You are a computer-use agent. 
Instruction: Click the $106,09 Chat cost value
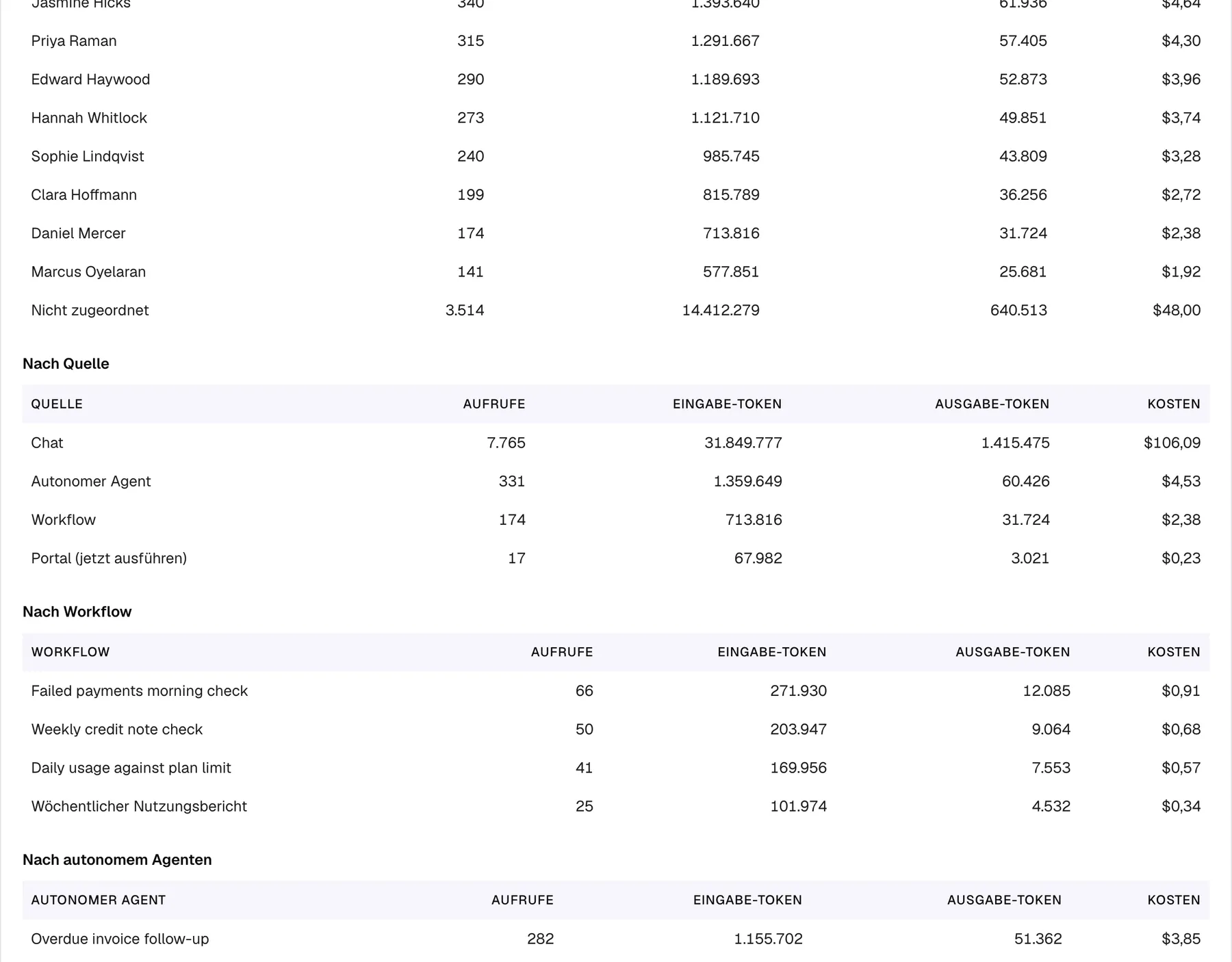1172,443
